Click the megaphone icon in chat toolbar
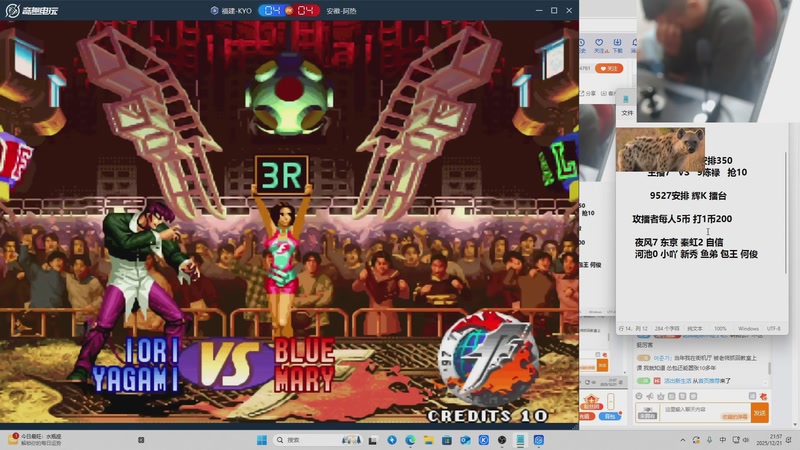Image resolution: width=800 pixels, height=450 pixels. pos(650,396)
